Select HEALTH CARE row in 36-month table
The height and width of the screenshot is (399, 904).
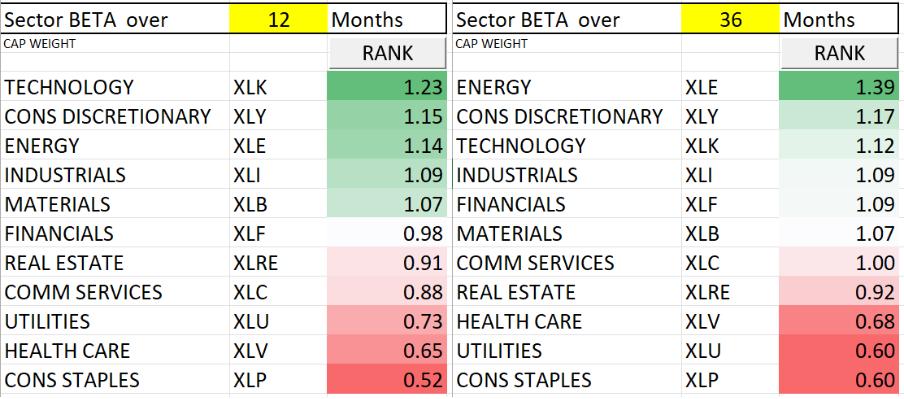(676, 321)
